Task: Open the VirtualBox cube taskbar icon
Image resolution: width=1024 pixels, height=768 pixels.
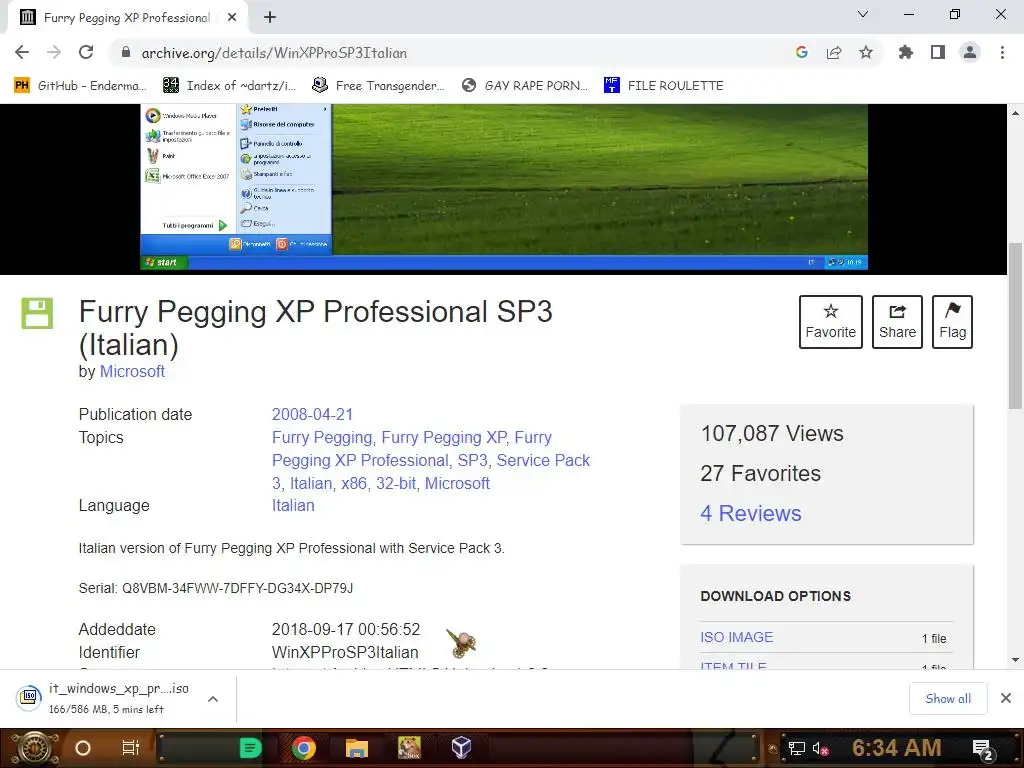Action: coord(461,747)
